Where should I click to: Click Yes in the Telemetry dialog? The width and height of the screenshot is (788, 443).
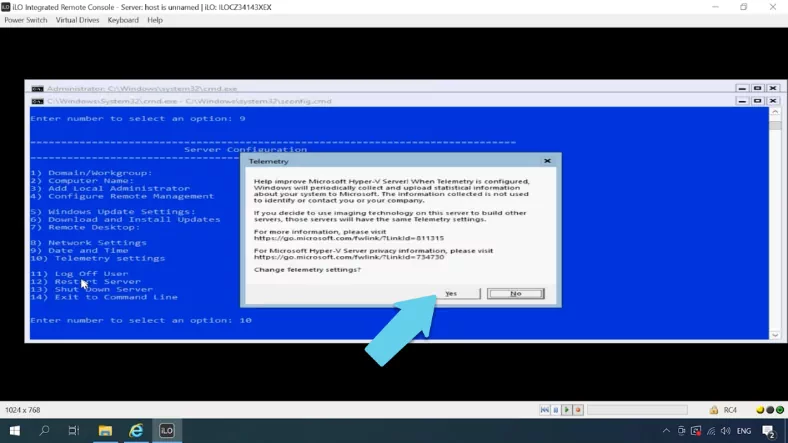coord(451,293)
